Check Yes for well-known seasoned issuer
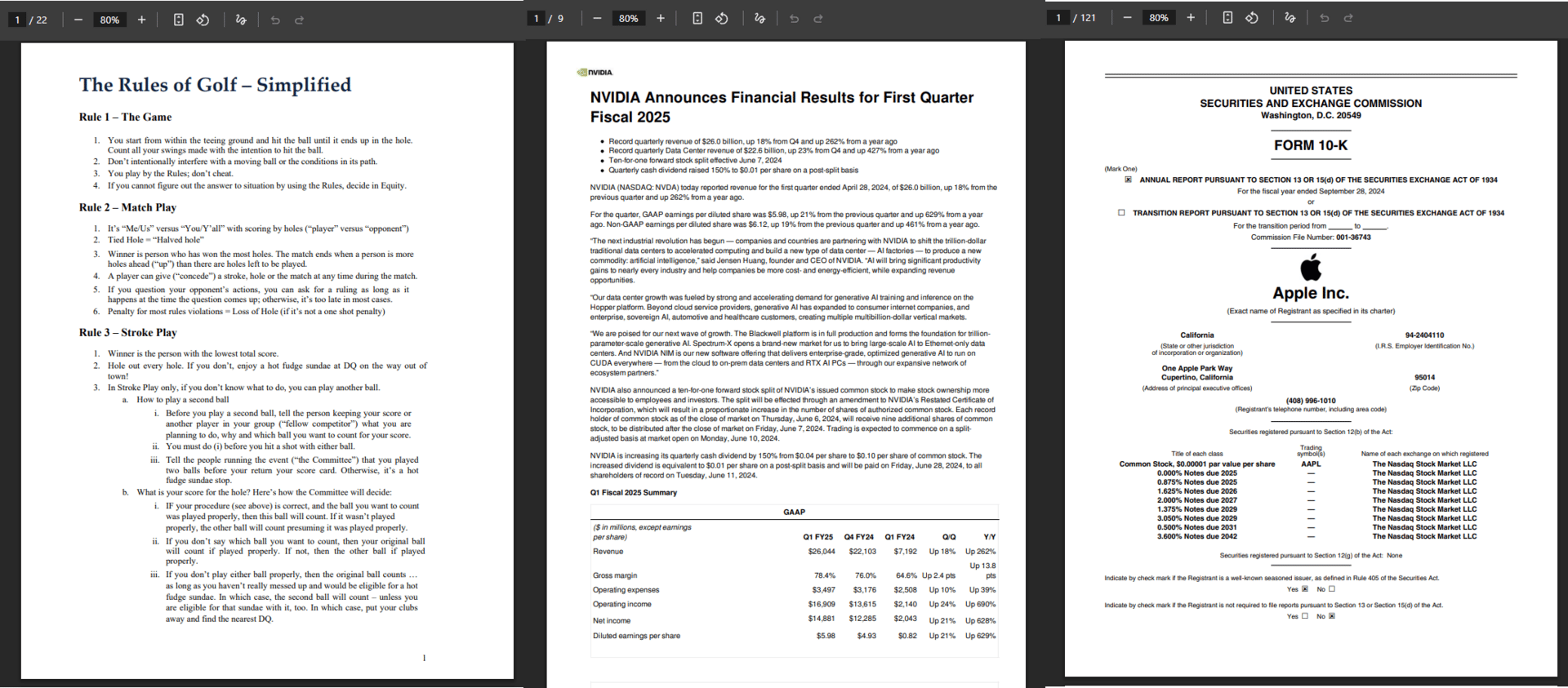 point(1305,588)
